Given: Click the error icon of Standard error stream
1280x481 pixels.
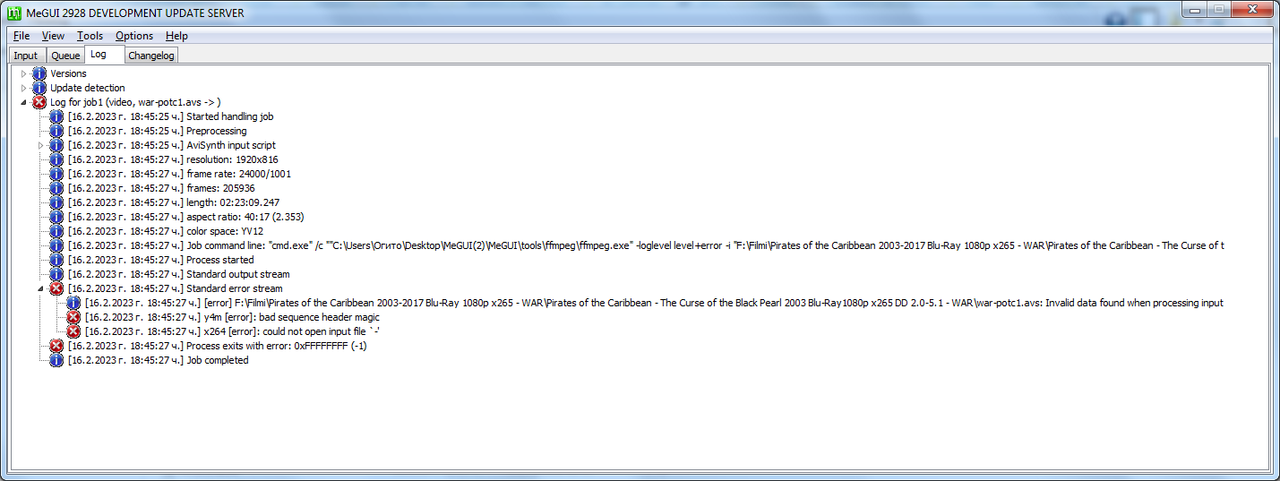Looking at the screenshot, I should pos(57,288).
